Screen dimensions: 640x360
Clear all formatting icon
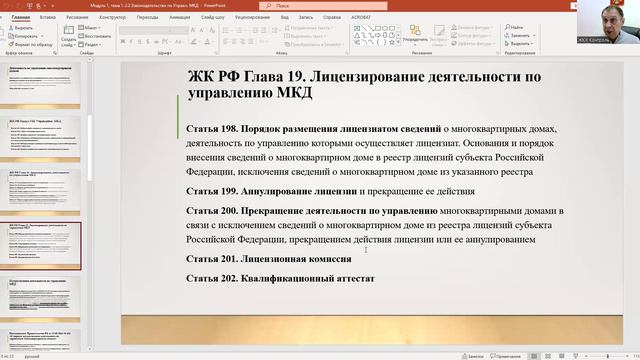tap(212, 30)
